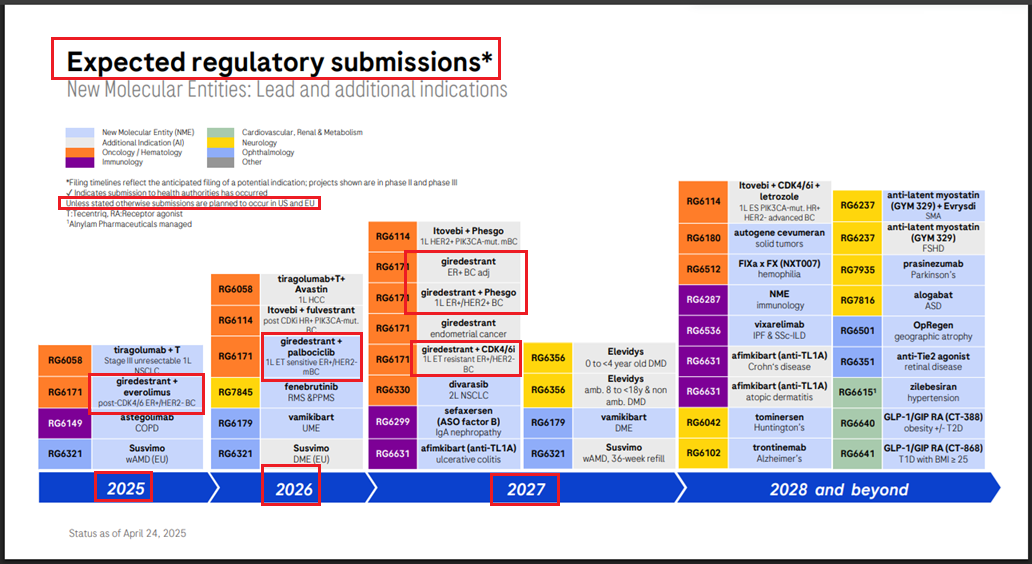Click the yellow RG7935 code cell
The height and width of the screenshot is (564, 1032).
coord(857,269)
